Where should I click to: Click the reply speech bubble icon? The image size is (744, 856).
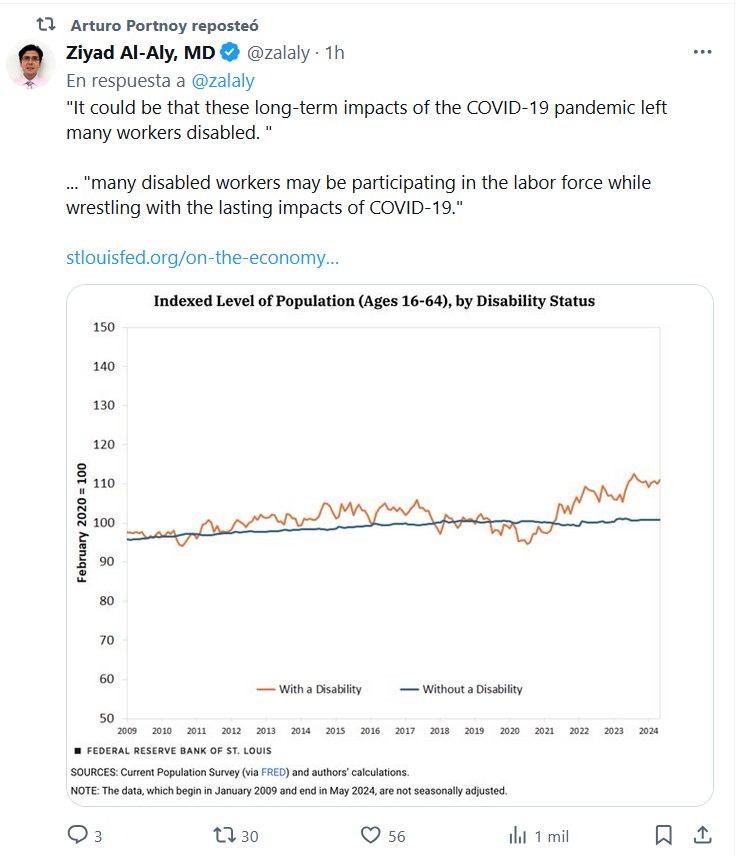[77, 834]
